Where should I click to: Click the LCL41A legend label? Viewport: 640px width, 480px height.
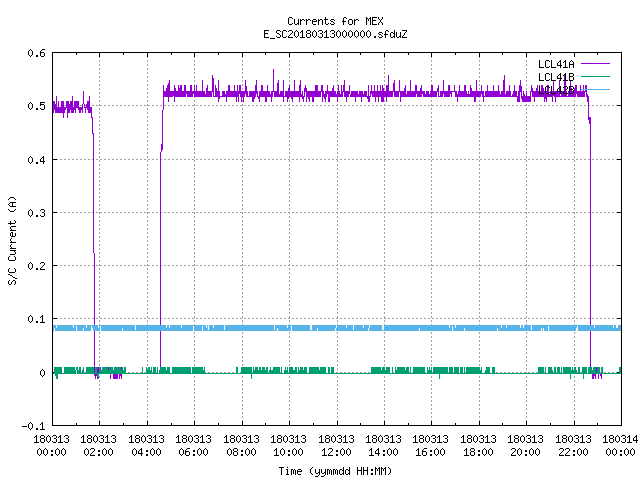coord(556,64)
